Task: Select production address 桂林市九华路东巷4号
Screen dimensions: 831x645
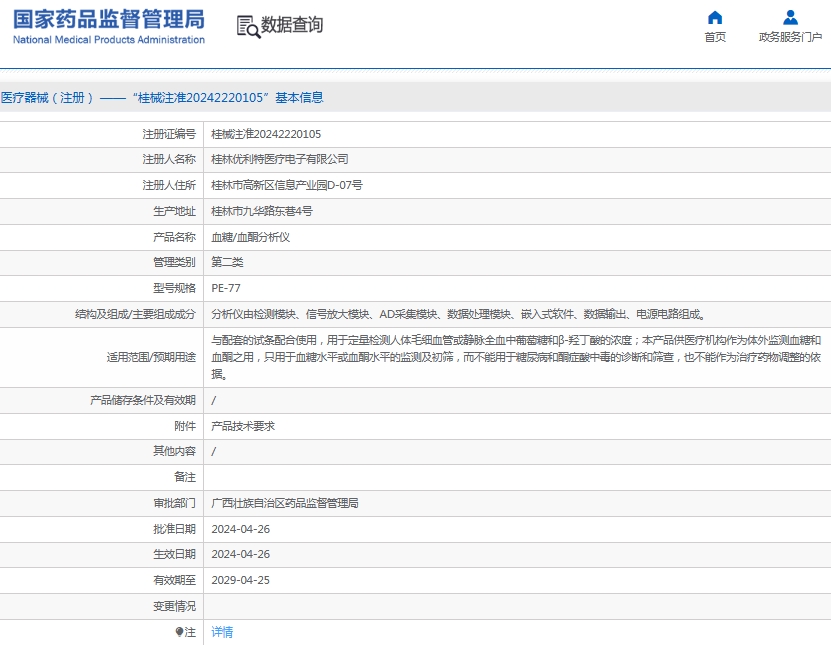Action: pyautogui.click(x=262, y=211)
